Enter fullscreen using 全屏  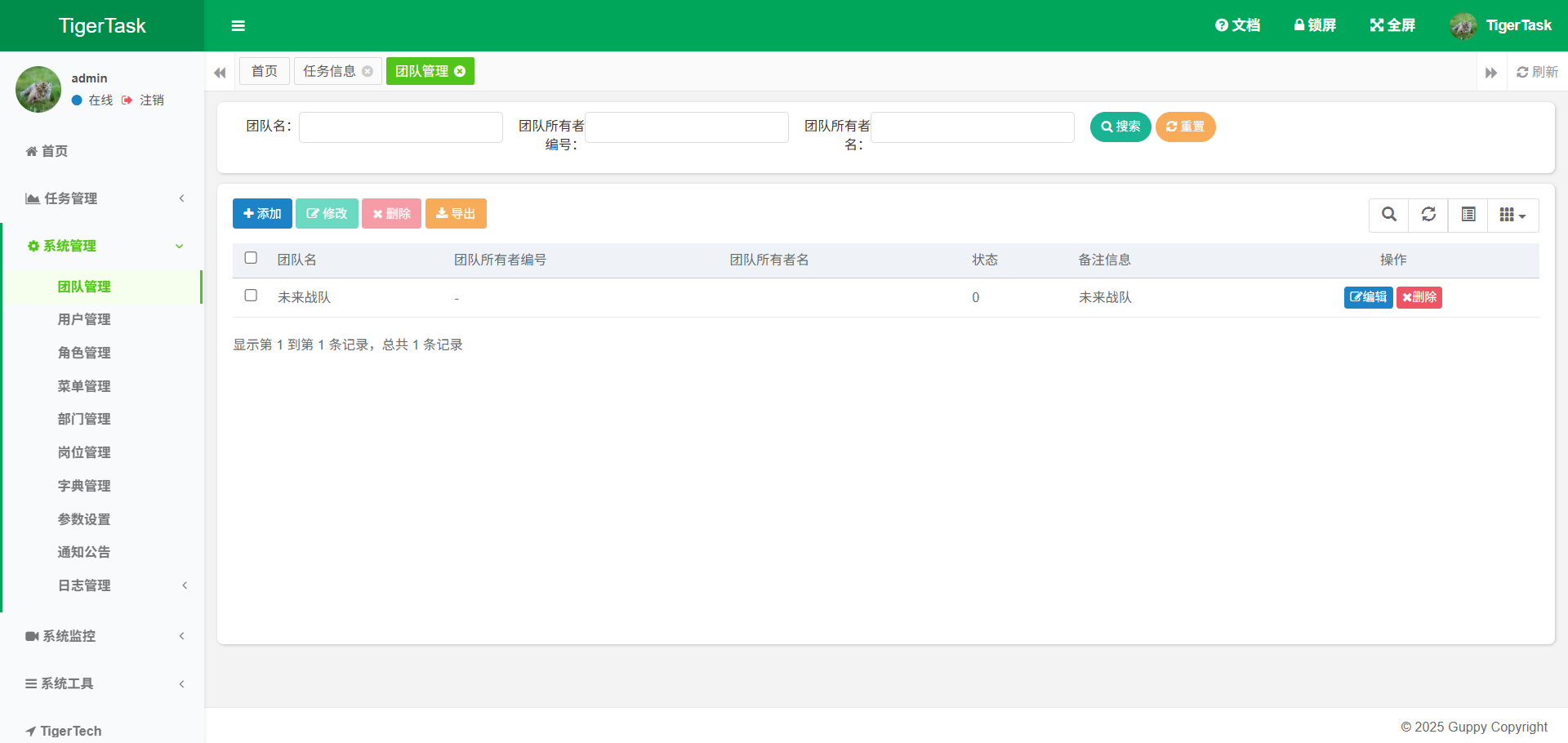pos(1392,25)
